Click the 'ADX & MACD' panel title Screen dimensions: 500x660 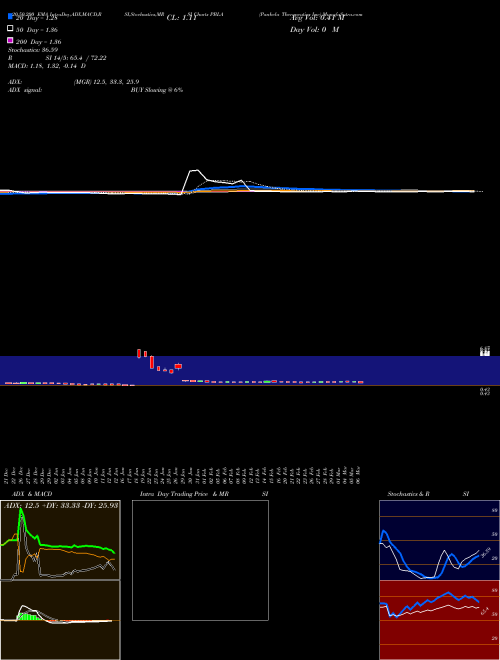pyautogui.click(x=32, y=494)
